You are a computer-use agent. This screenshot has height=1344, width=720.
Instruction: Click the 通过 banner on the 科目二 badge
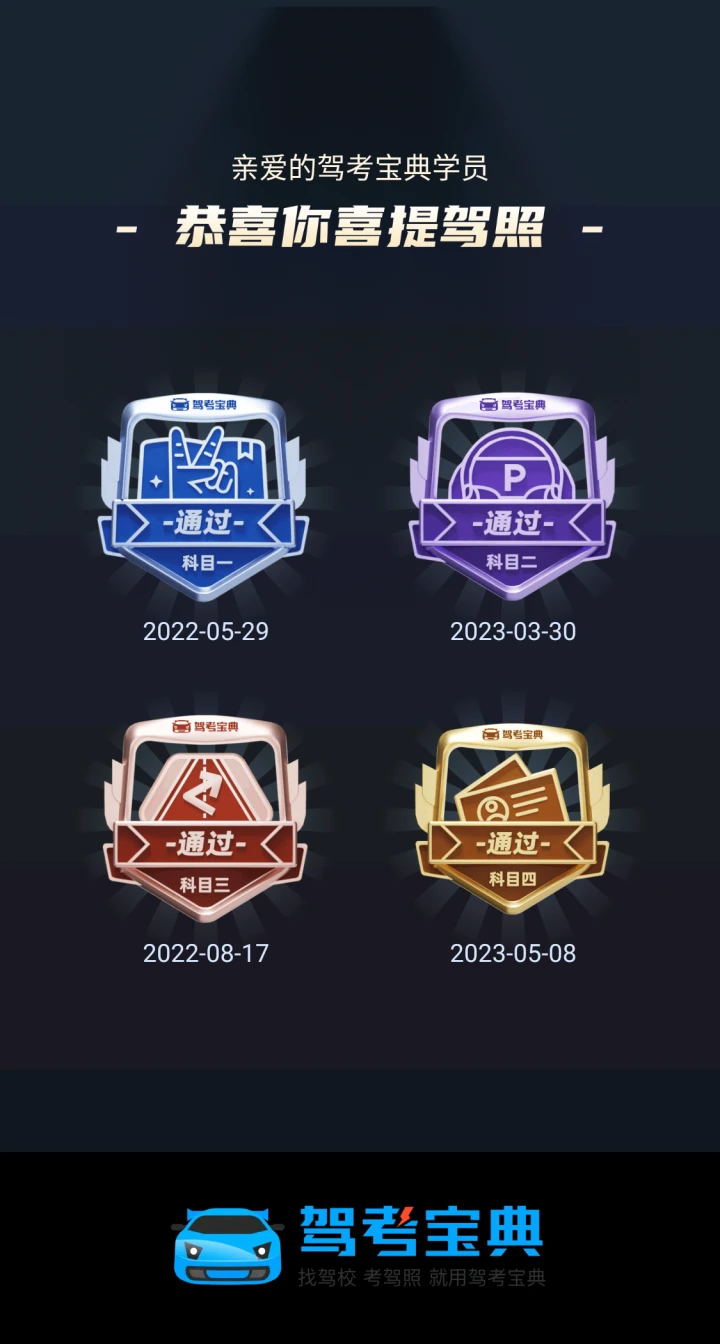tap(512, 523)
